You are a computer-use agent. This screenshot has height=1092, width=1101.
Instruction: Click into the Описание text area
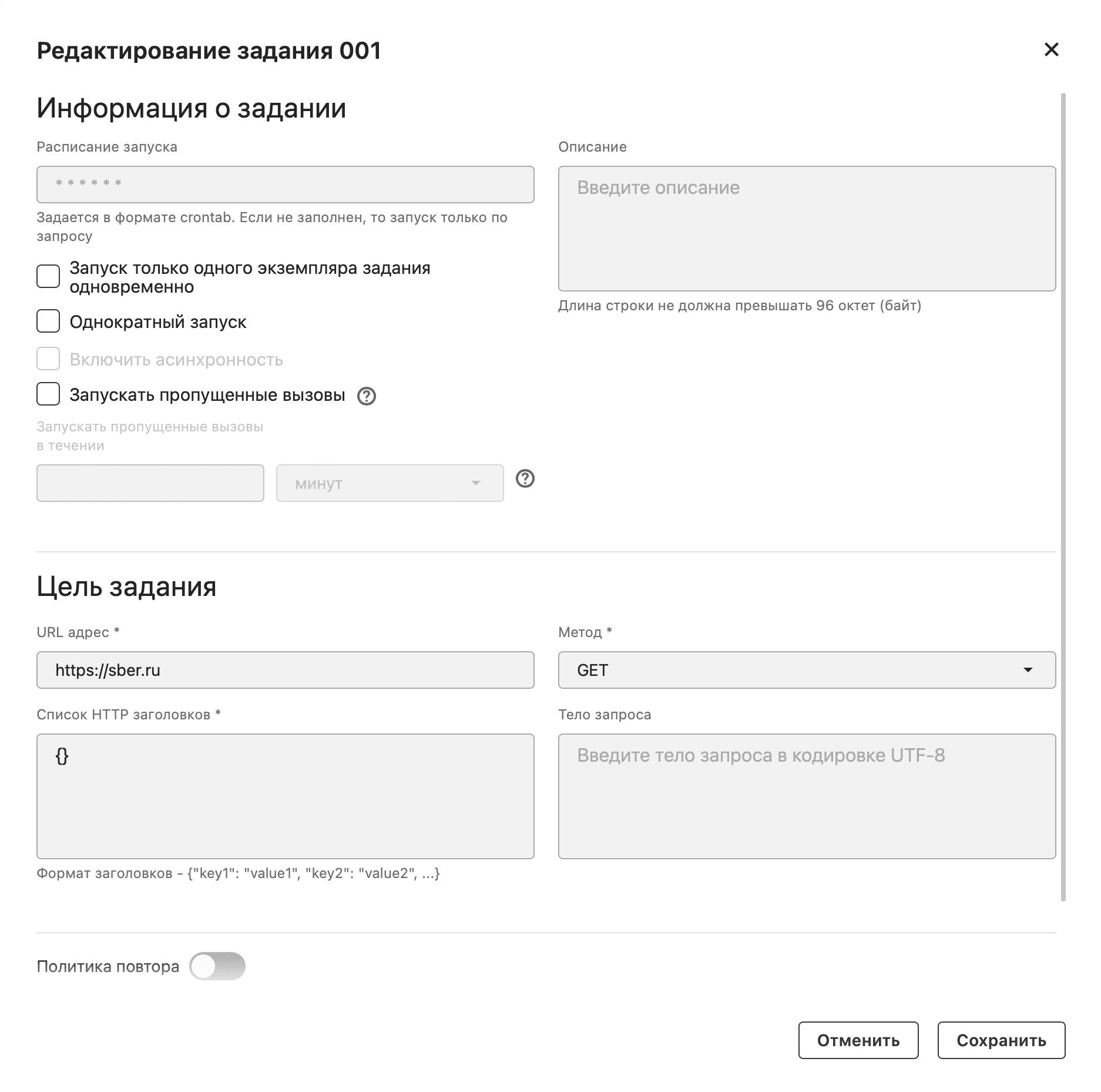806,229
